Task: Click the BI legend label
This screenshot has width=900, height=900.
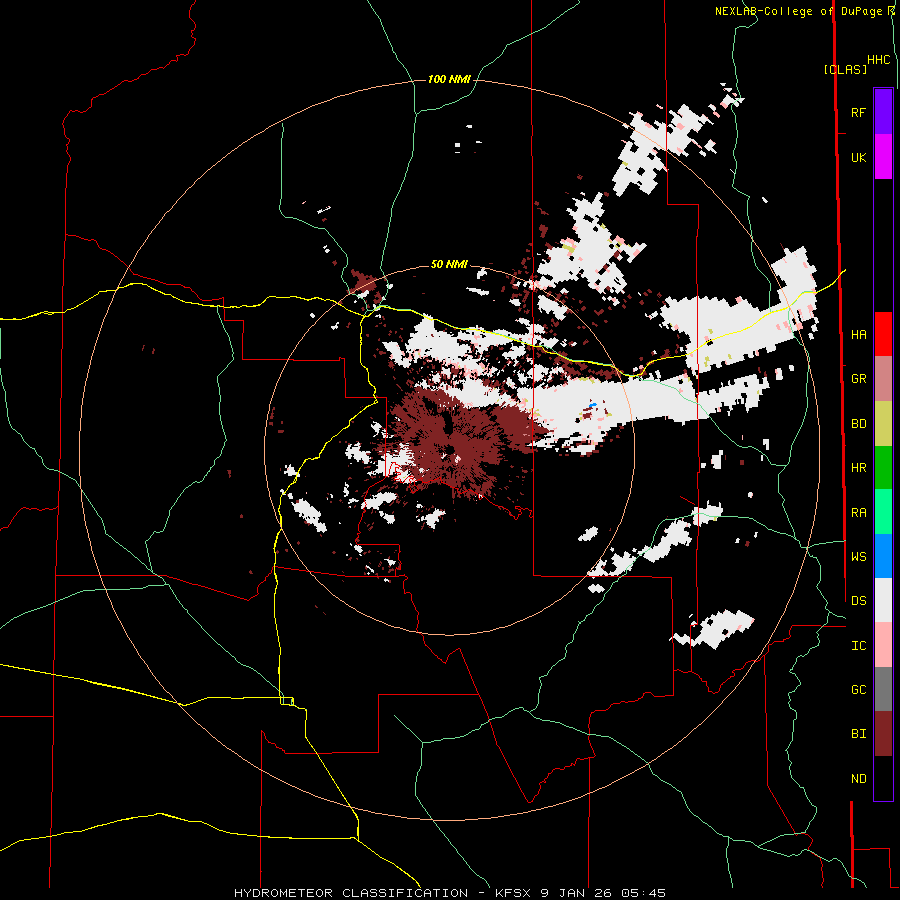Action: [x=859, y=734]
